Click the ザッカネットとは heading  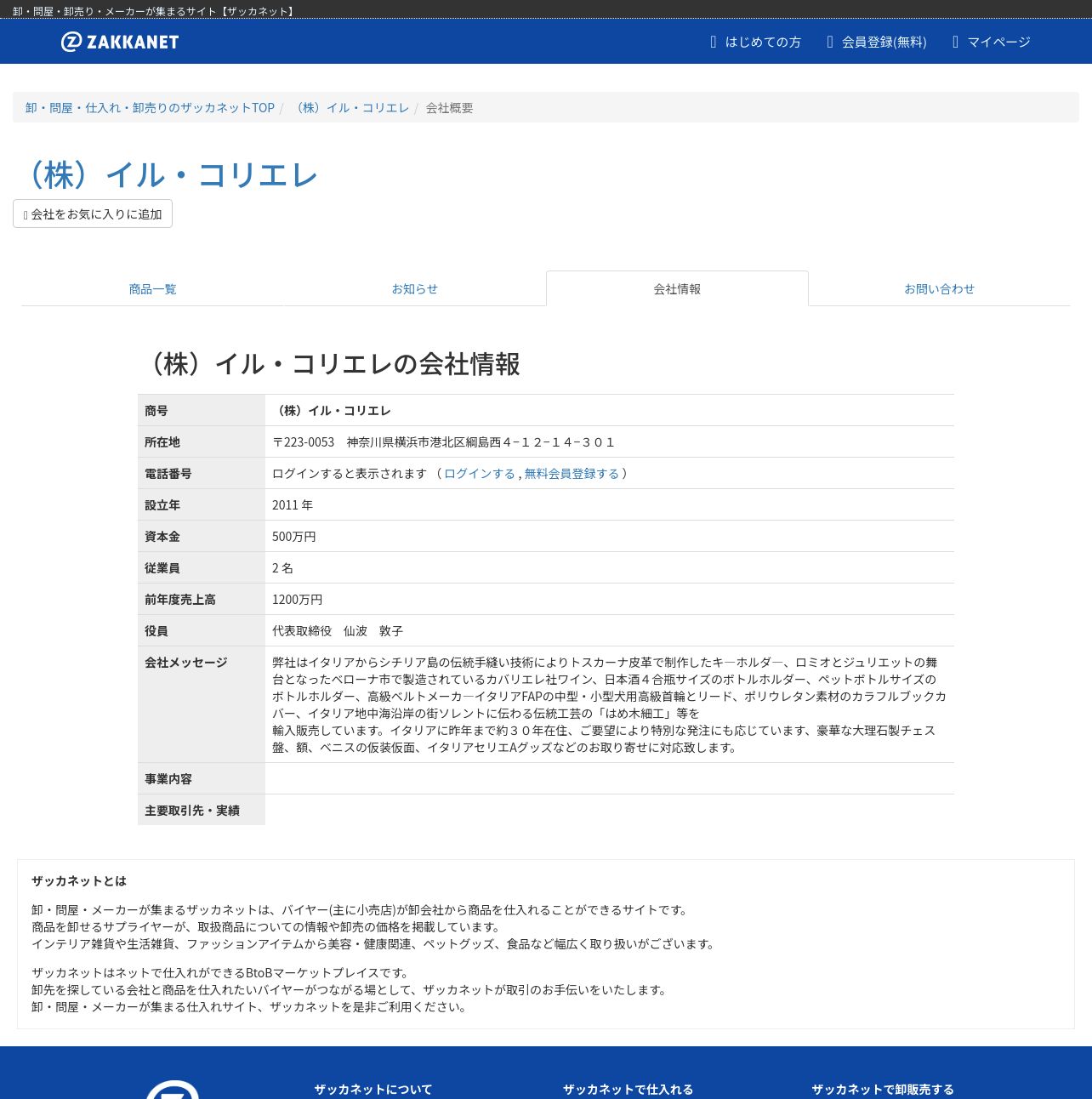point(79,881)
